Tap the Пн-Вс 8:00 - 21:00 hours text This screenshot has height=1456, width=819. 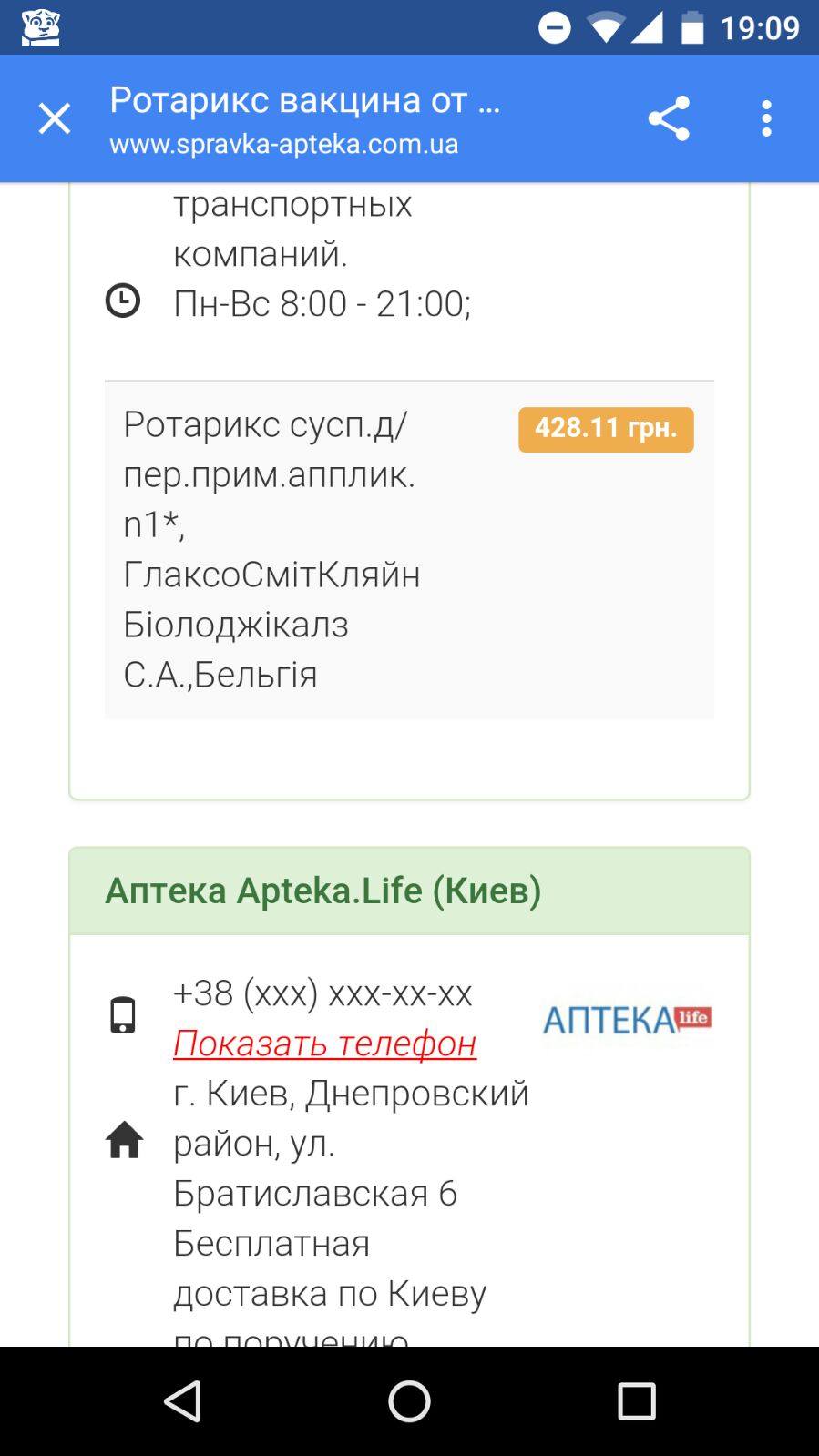click(322, 304)
